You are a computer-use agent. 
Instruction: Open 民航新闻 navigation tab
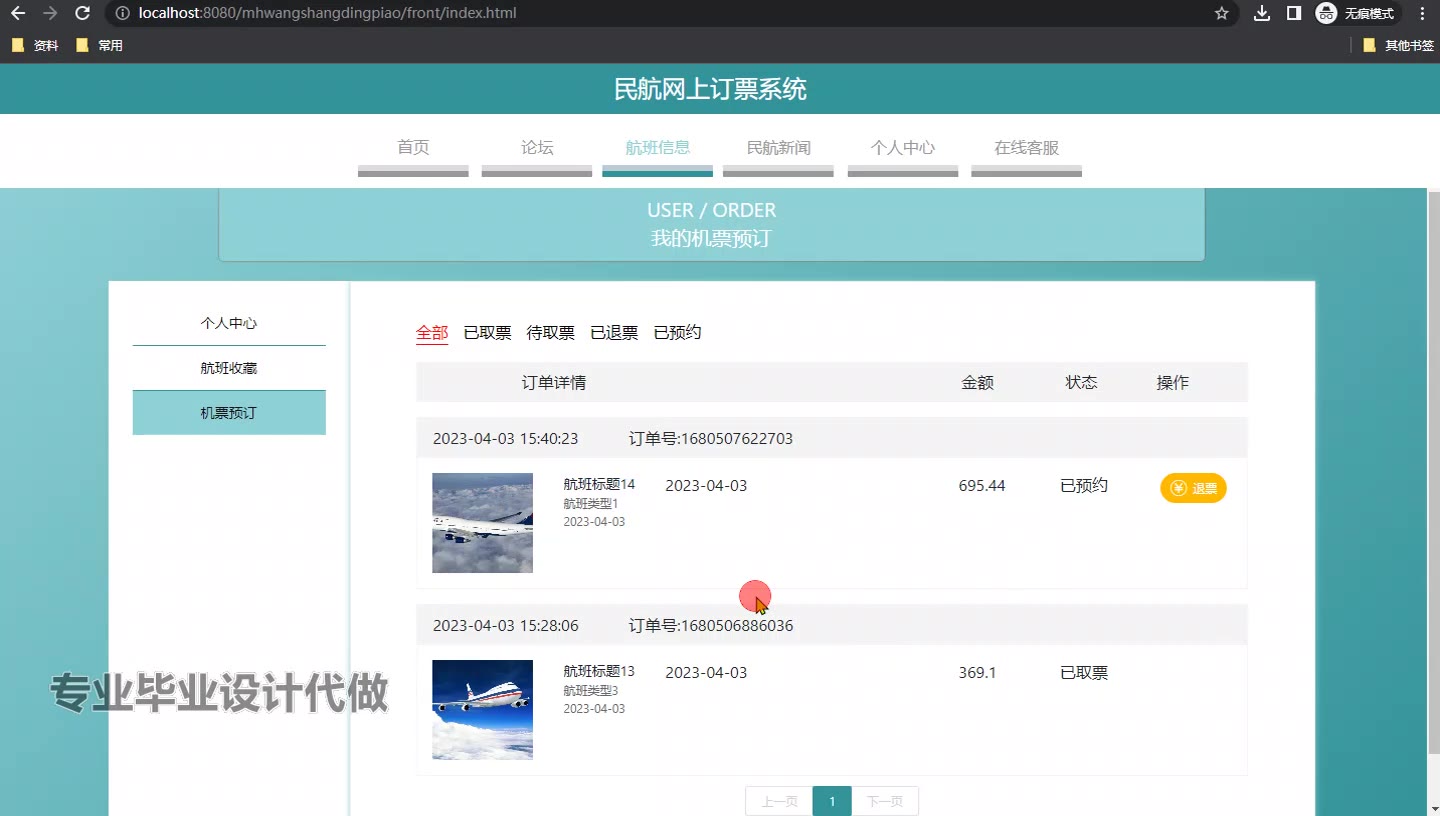click(778, 148)
